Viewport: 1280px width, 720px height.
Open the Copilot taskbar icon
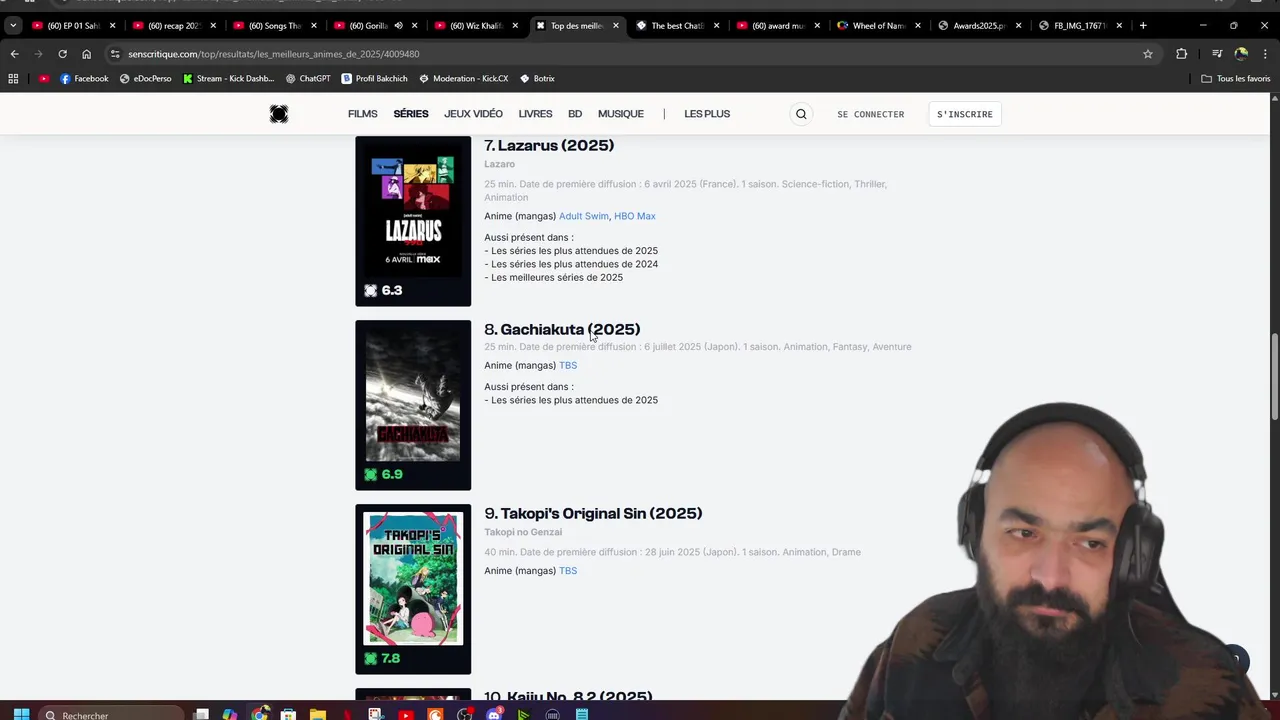(x=230, y=714)
